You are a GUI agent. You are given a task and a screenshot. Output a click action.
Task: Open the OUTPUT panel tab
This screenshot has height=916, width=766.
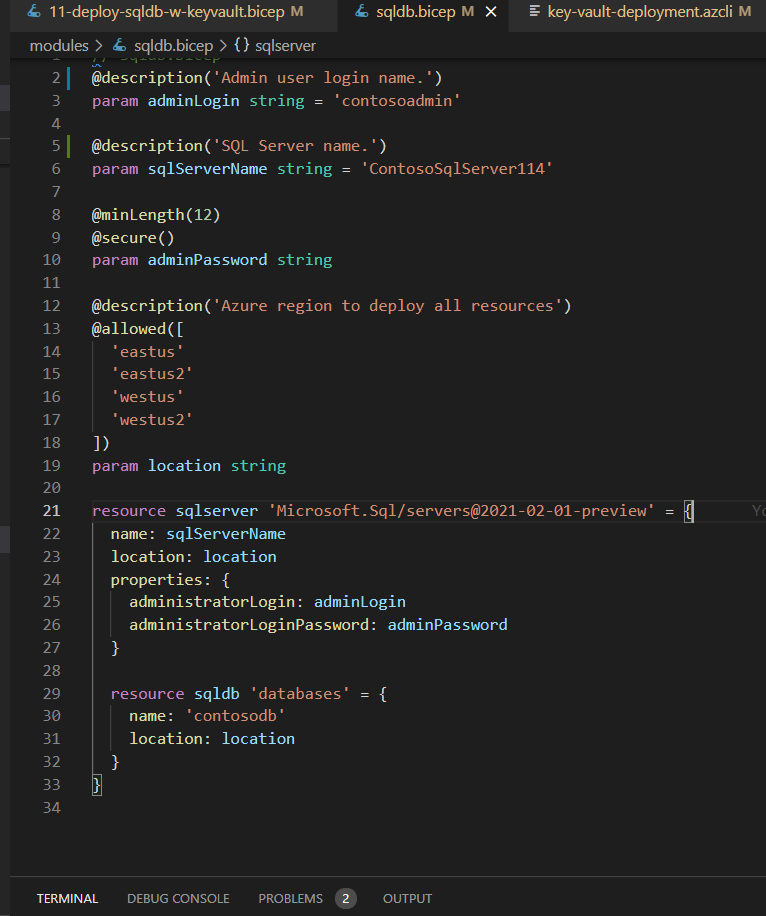tap(407, 898)
